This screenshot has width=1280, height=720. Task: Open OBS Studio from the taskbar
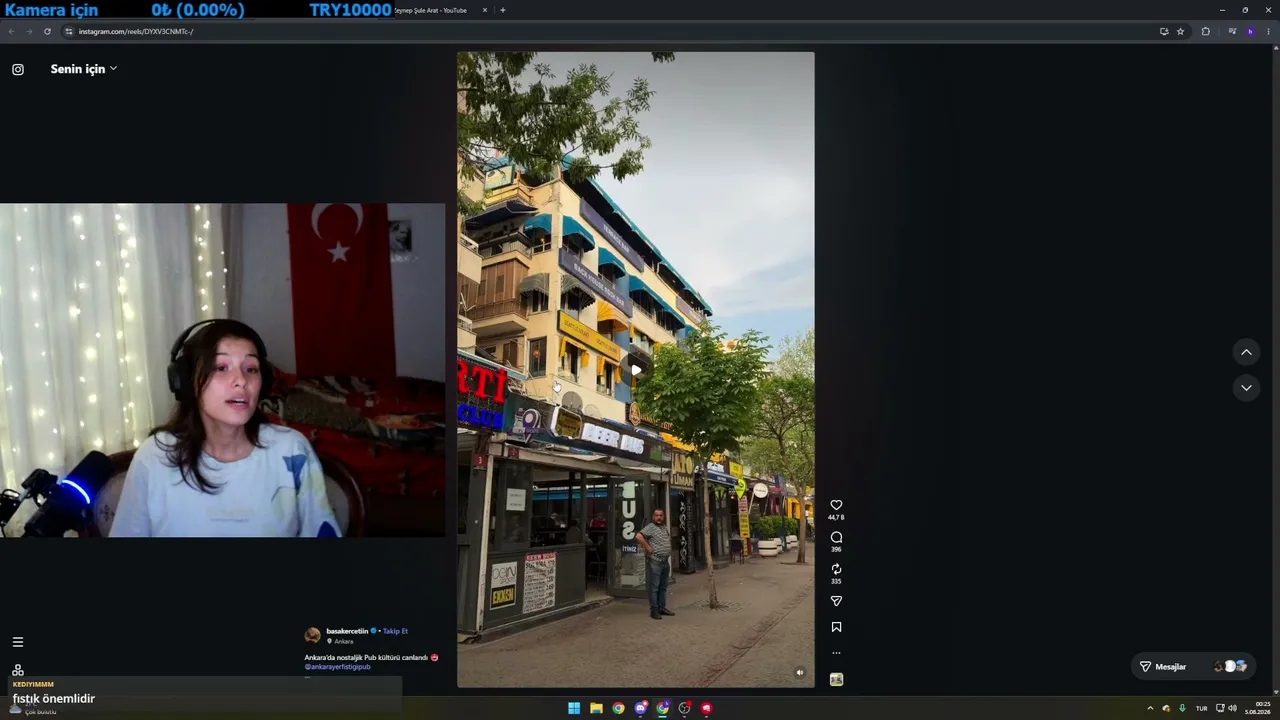point(684,708)
